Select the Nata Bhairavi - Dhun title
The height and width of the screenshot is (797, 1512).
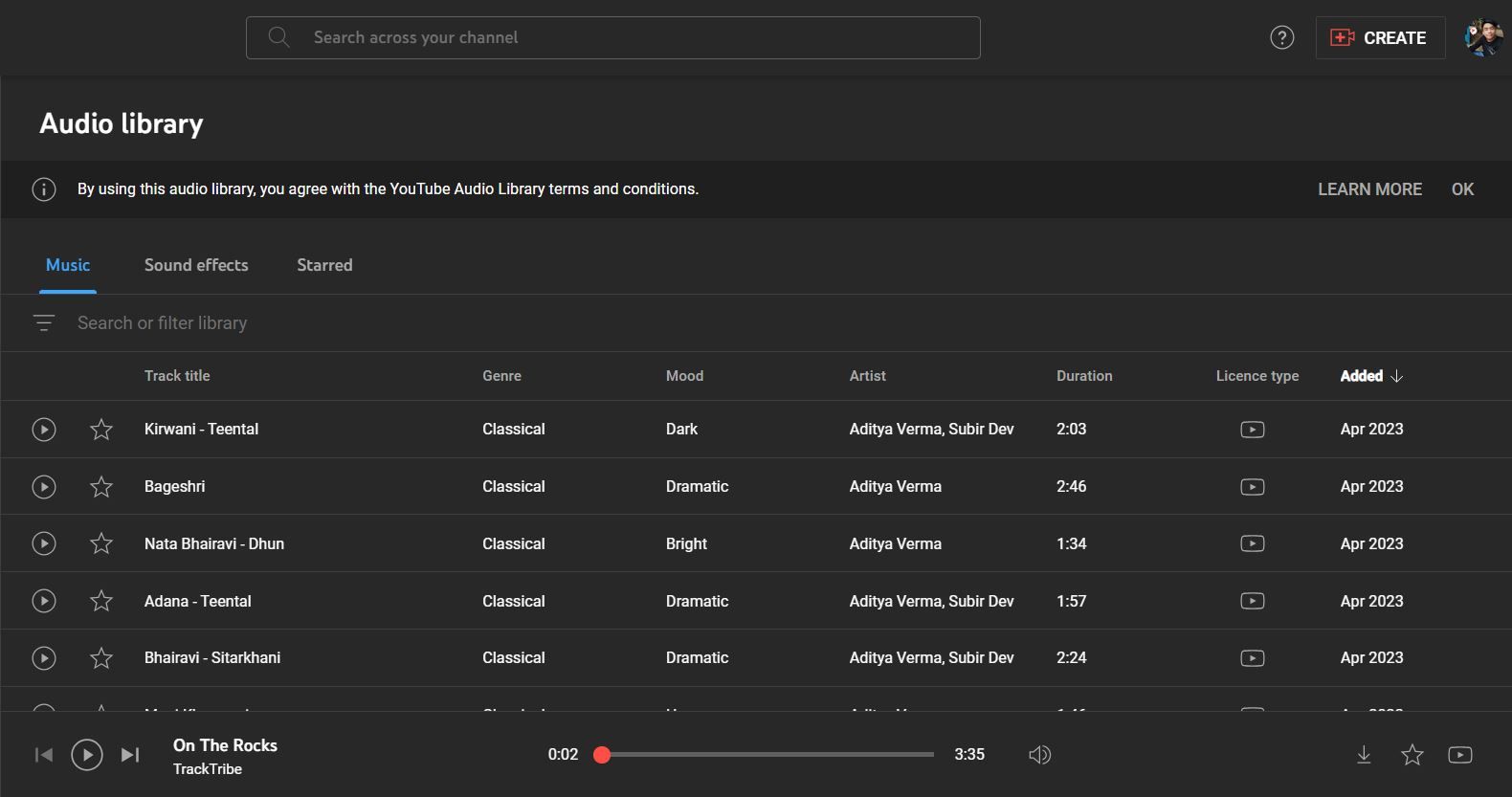214,543
